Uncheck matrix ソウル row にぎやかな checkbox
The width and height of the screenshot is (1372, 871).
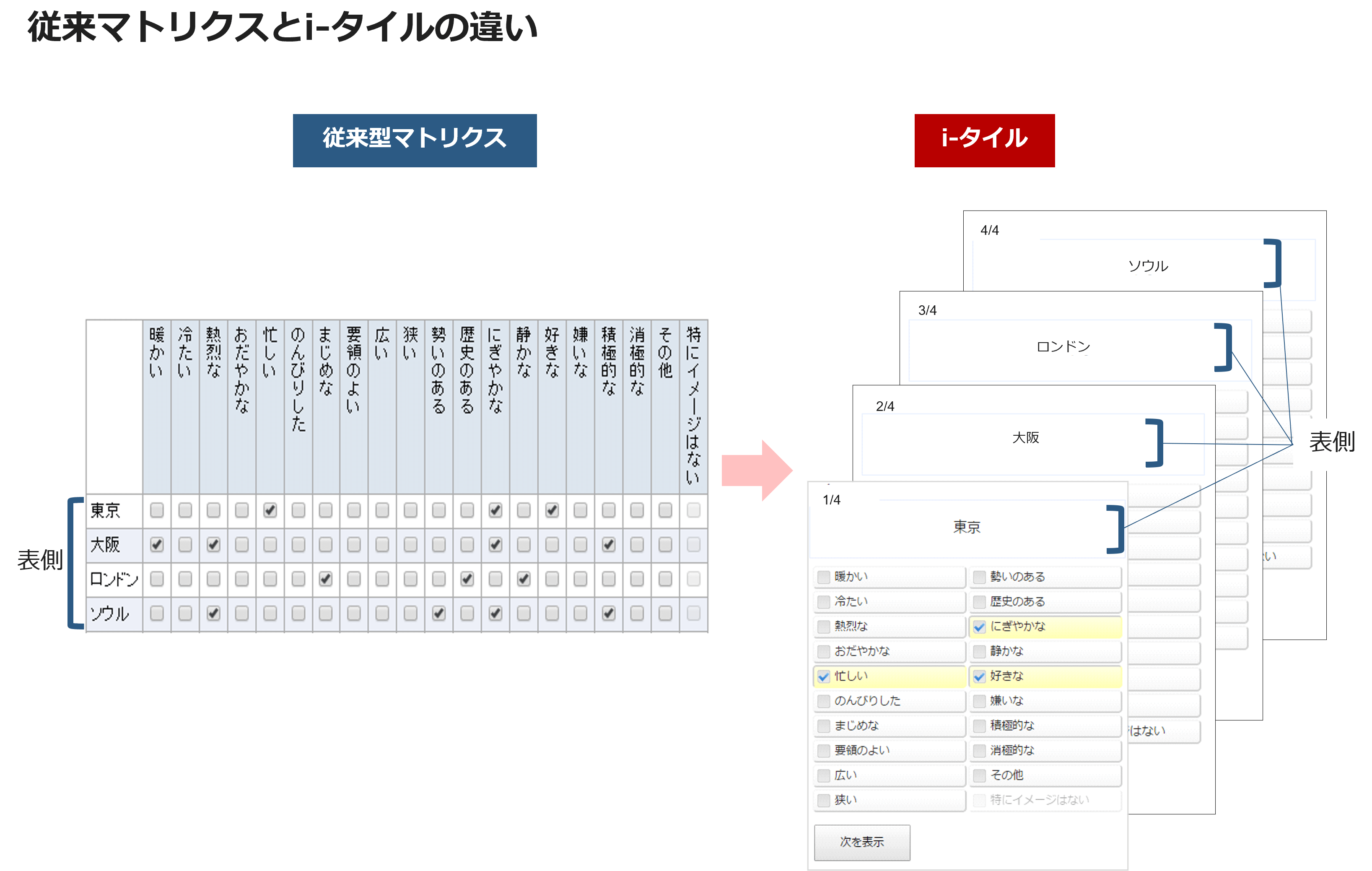pos(495,614)
